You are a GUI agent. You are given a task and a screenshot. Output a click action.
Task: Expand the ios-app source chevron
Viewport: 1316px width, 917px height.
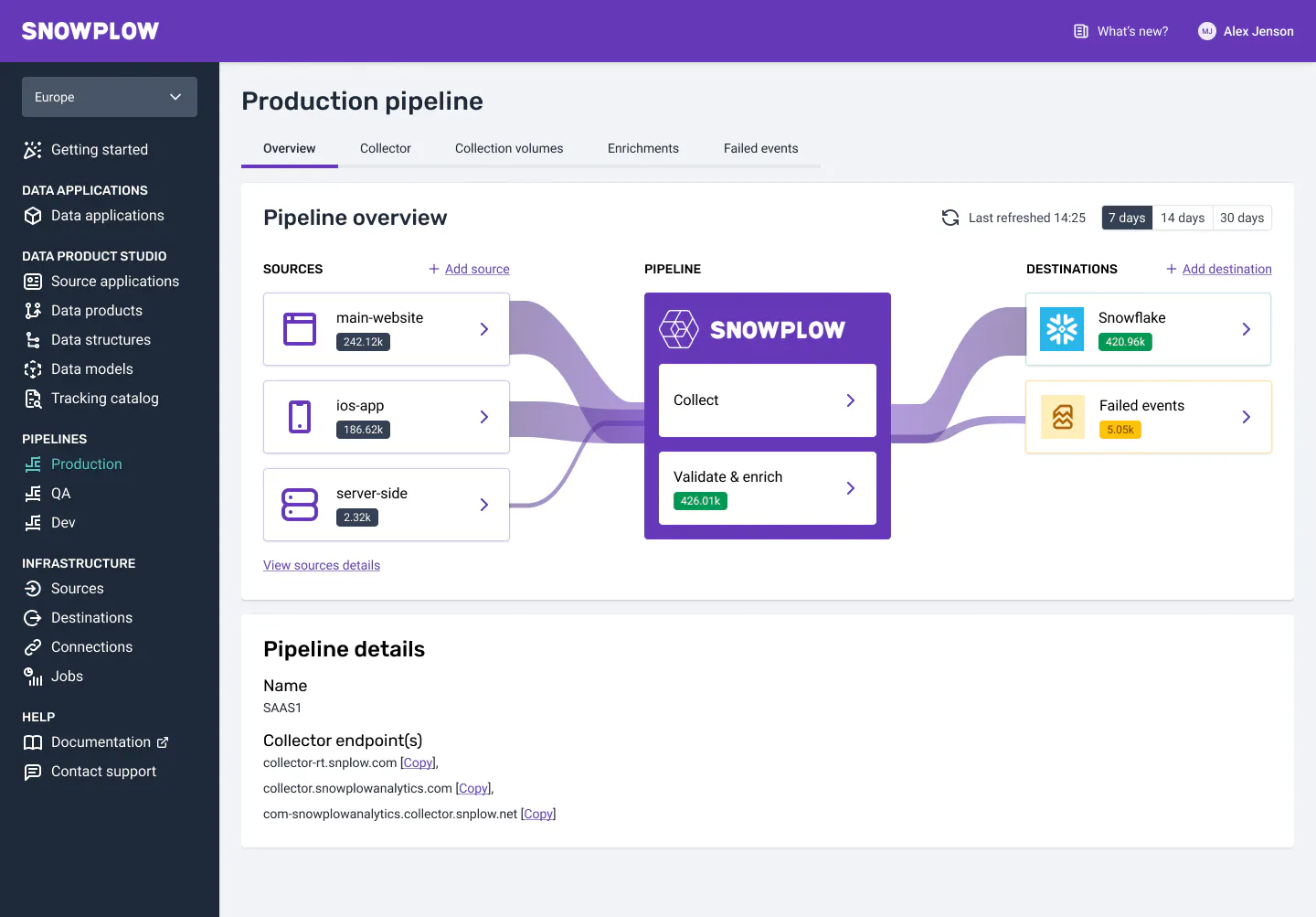click(x=484, y=417)
